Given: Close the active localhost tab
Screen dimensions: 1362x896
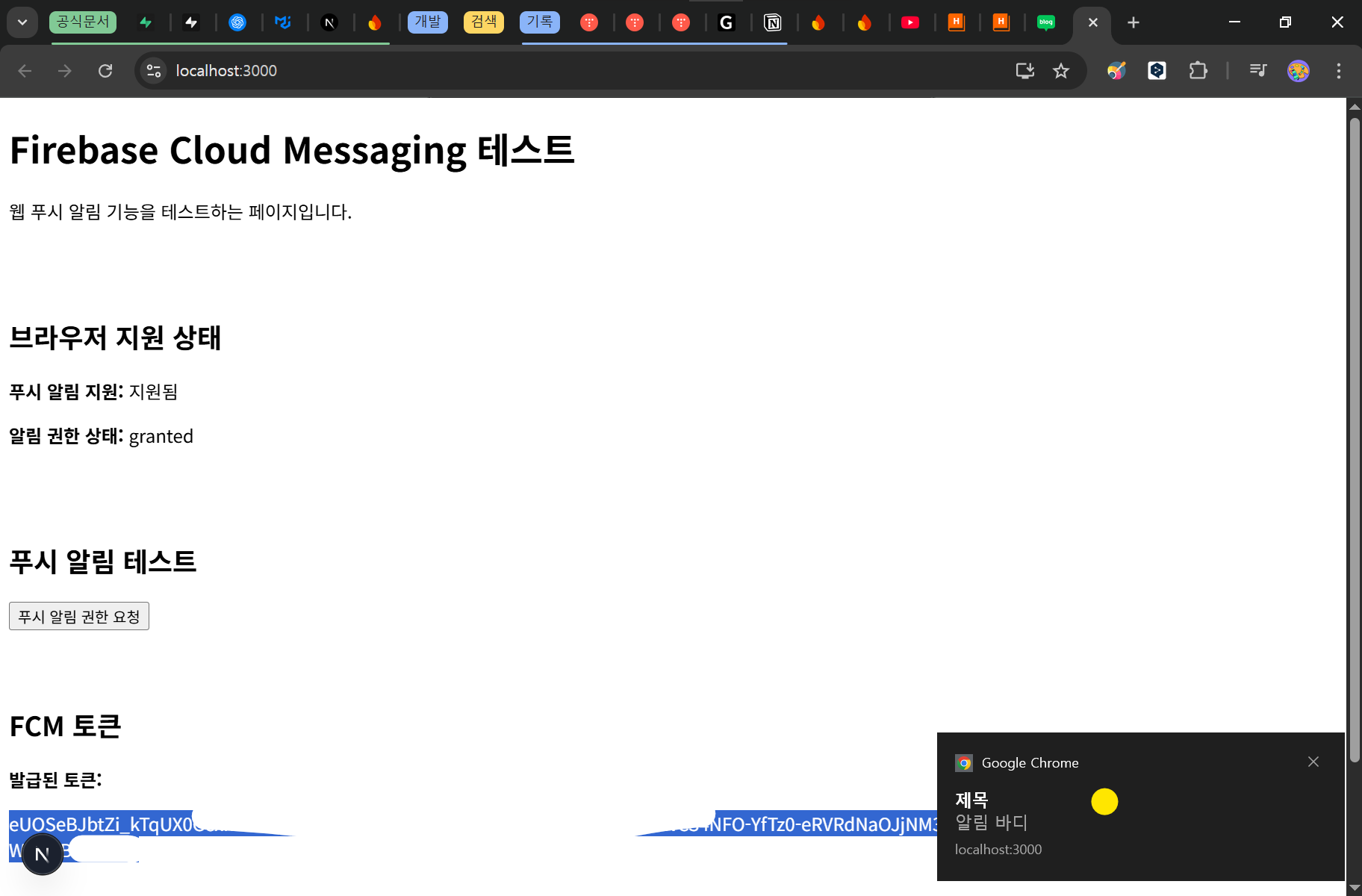Looking at the screenshot, I should point(1093,22).
